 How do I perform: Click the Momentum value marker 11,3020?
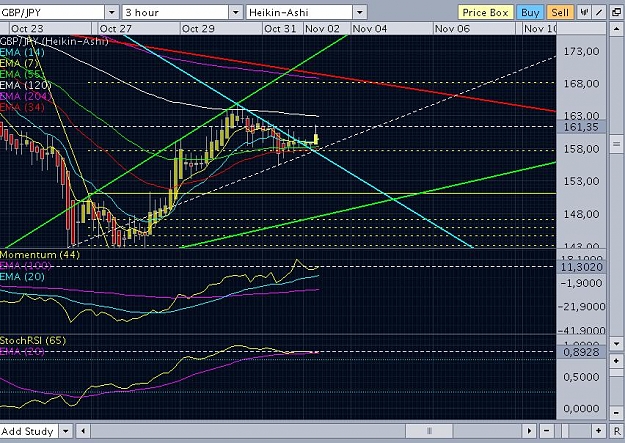(581, 267)
